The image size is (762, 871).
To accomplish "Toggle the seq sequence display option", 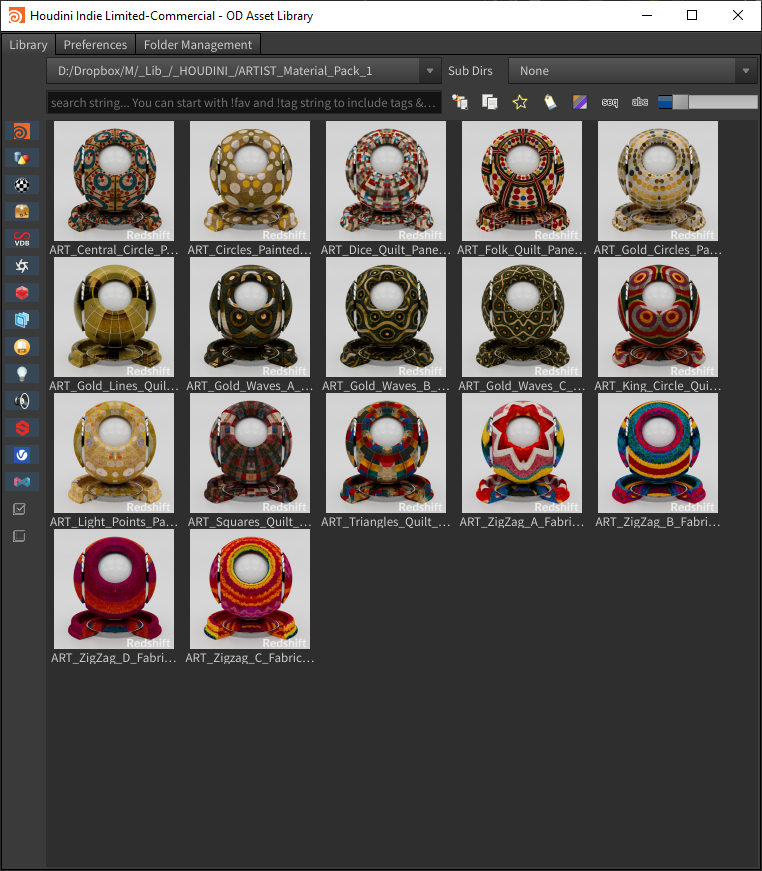I will coord(610,102).
